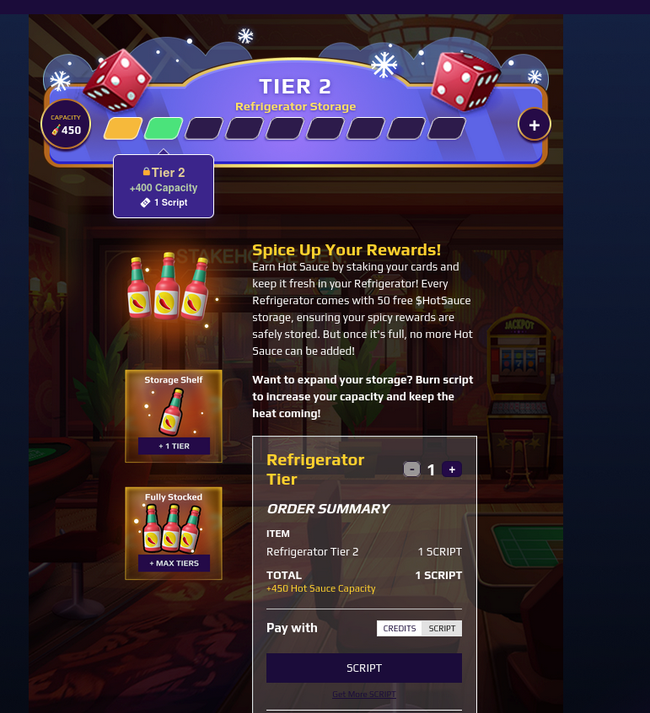The image size is (650, 713).
Task: Choose the Fully Stocked Max Tiers card
Action: pos(174,533)
